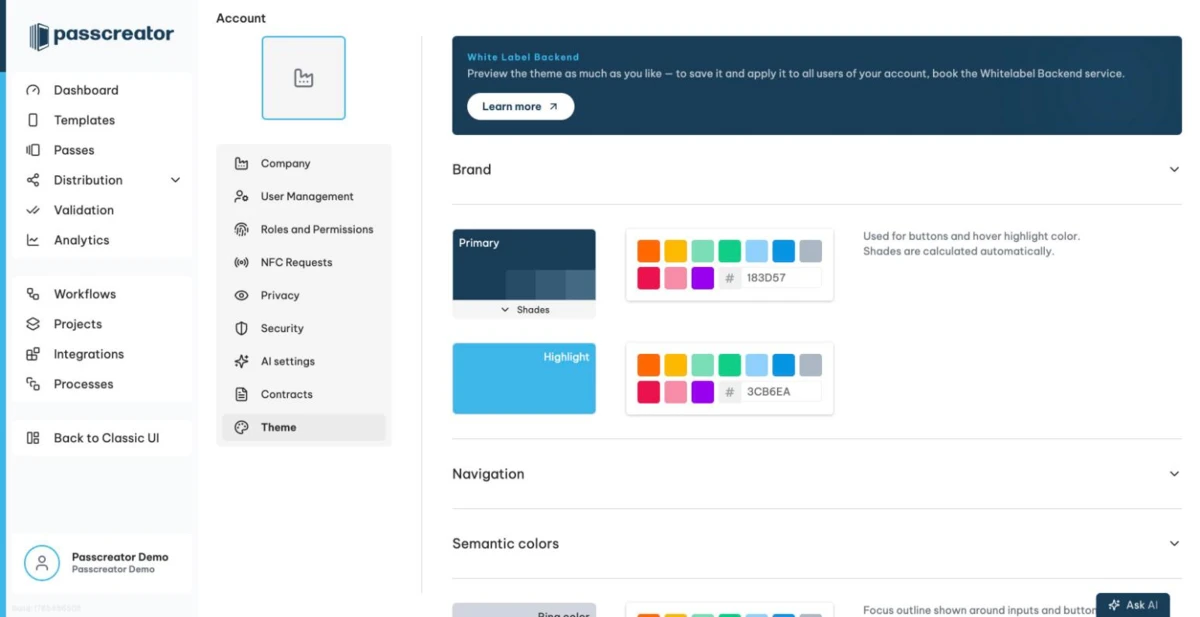Click the Roles and Permissions fingerprint icon

[x=241, y=230]
